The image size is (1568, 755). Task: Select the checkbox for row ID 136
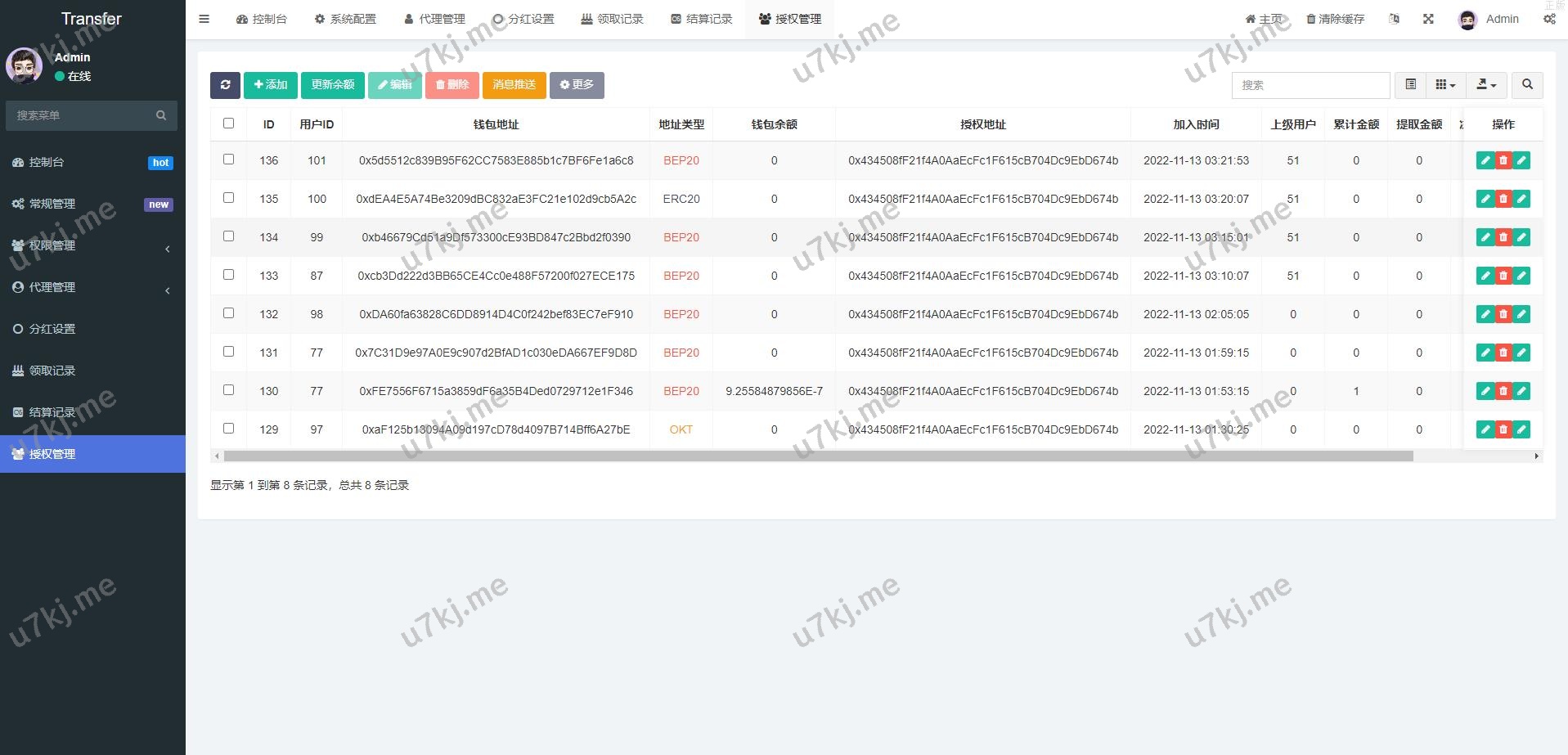pos(228,160)
